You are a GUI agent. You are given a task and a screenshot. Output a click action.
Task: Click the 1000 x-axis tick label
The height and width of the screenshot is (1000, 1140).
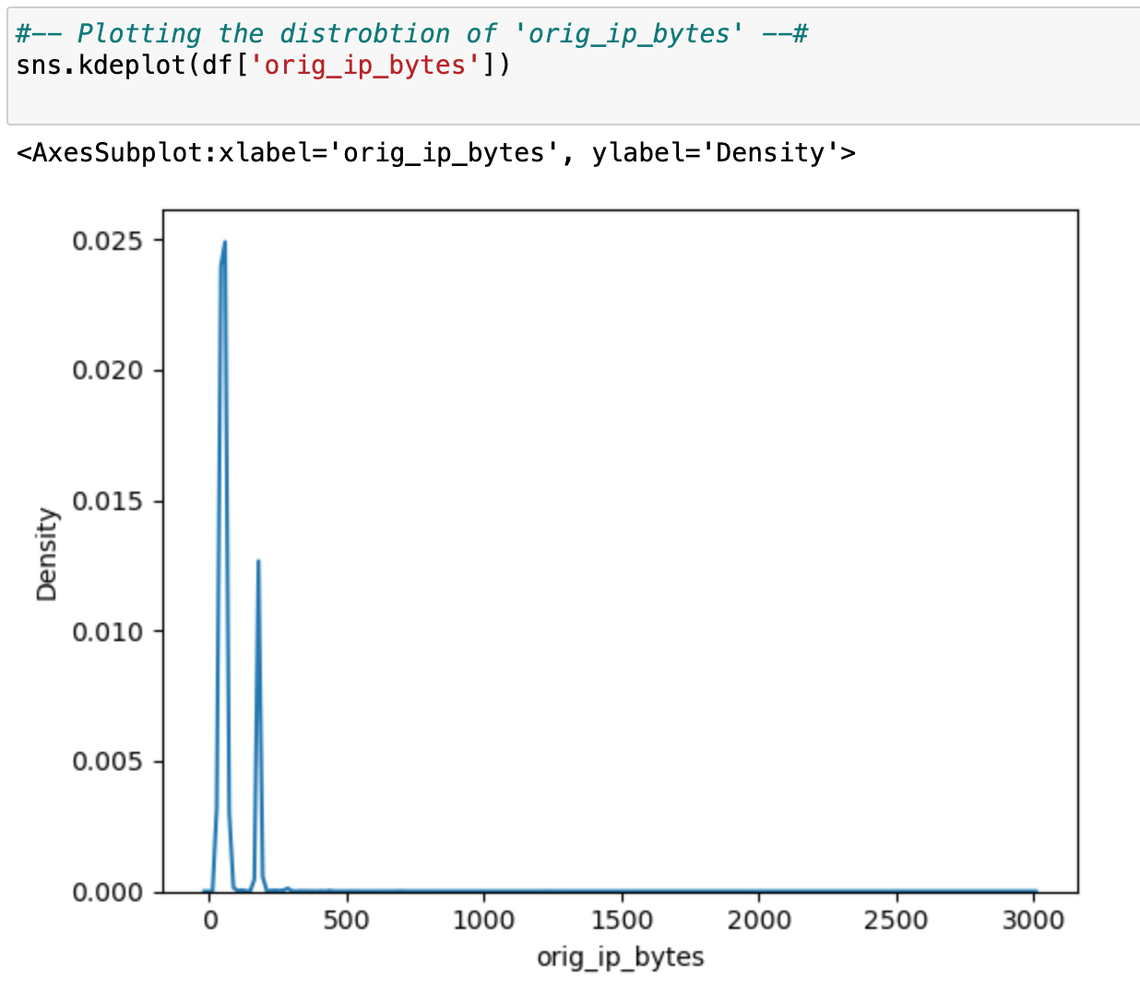[x=484, y=919]
